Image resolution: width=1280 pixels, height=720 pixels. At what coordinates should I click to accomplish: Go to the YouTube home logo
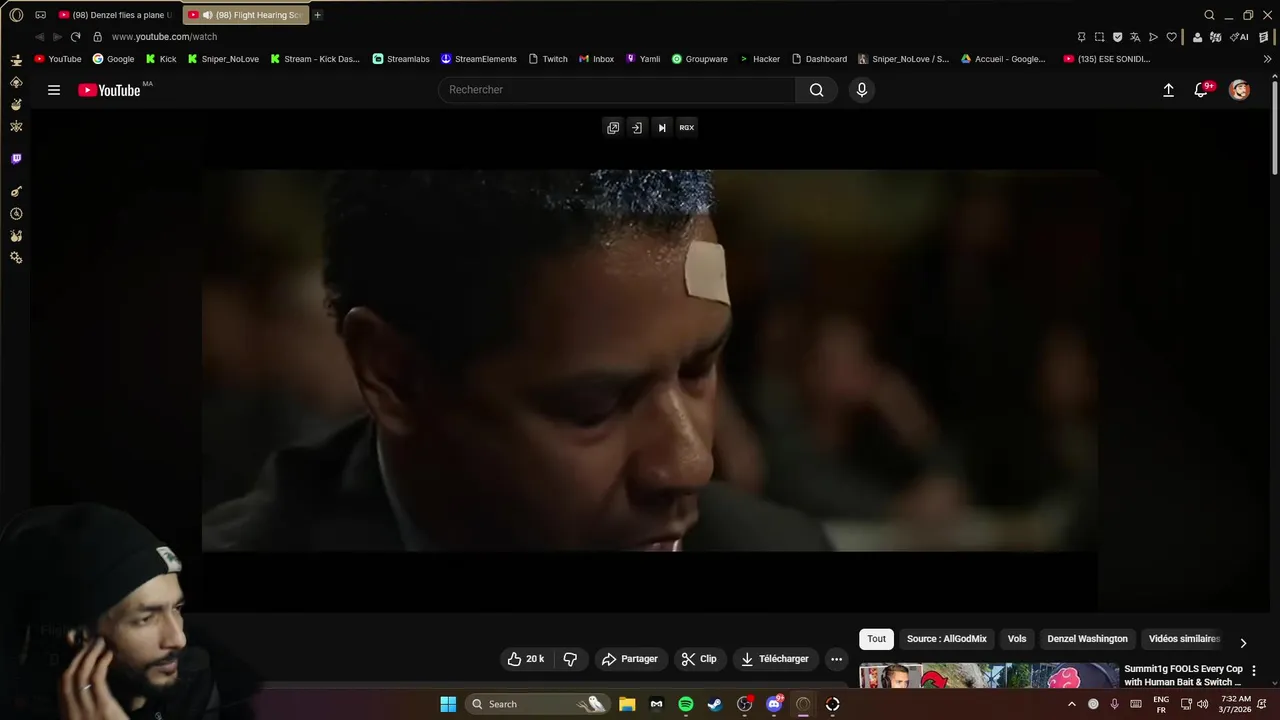(110, 90)
